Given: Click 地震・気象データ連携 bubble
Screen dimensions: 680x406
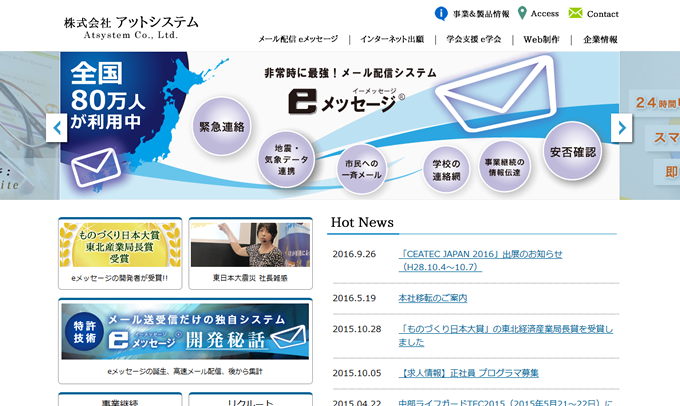Looking at the screenshot, I should click(286, 159).
